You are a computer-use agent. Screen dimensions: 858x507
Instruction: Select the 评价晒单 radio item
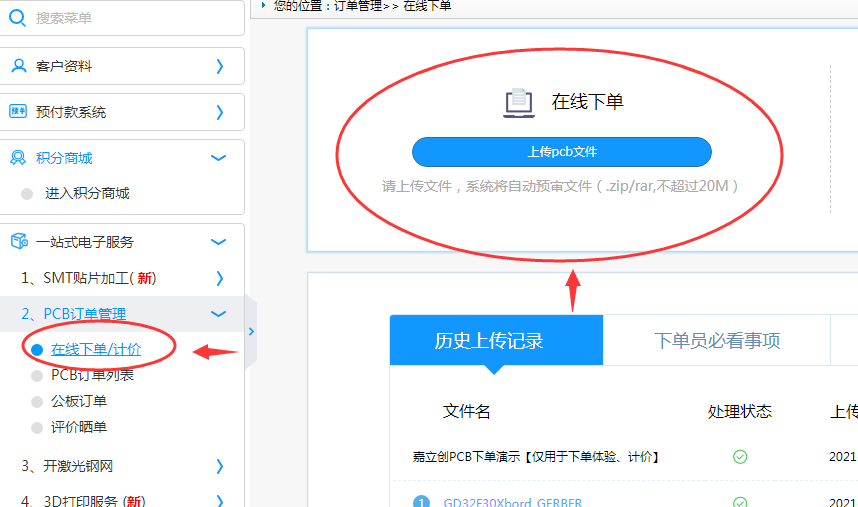coord(37,427)
